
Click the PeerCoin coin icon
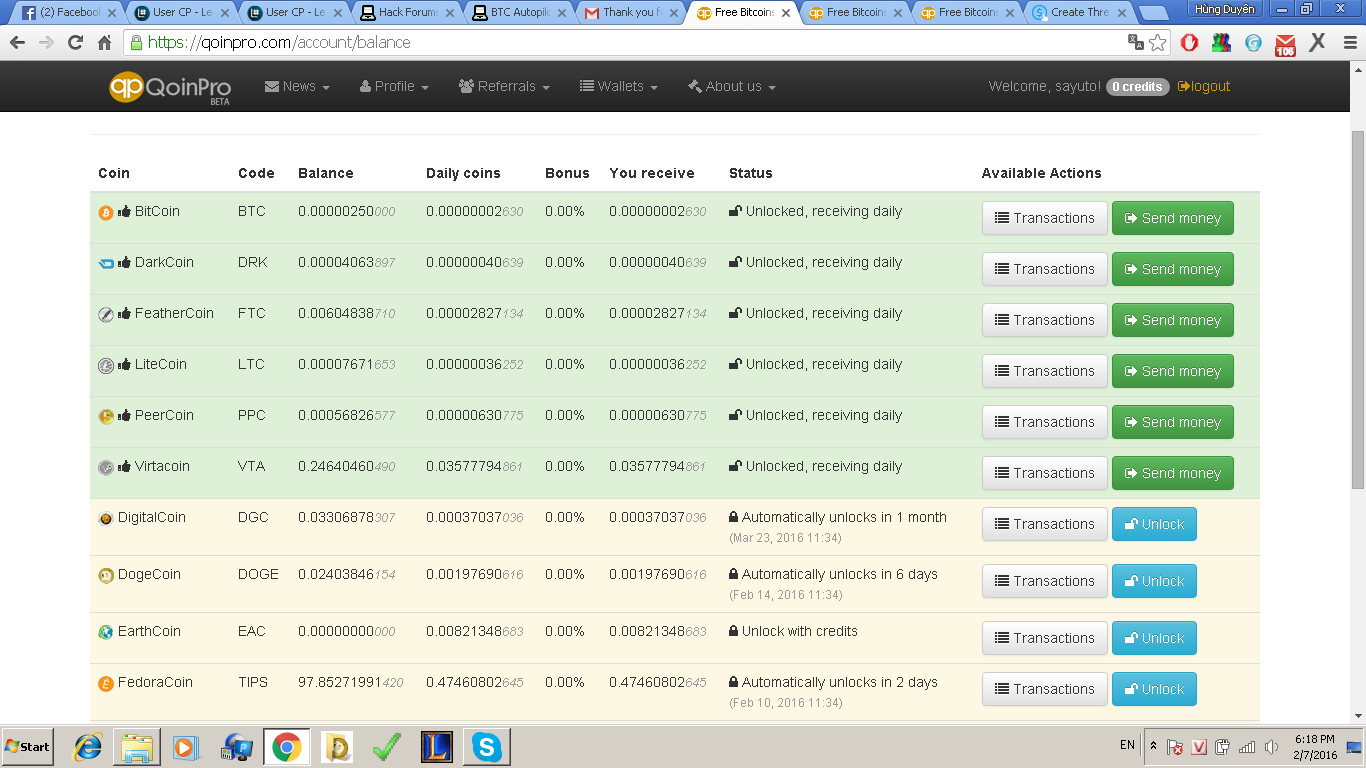[106, 416]
